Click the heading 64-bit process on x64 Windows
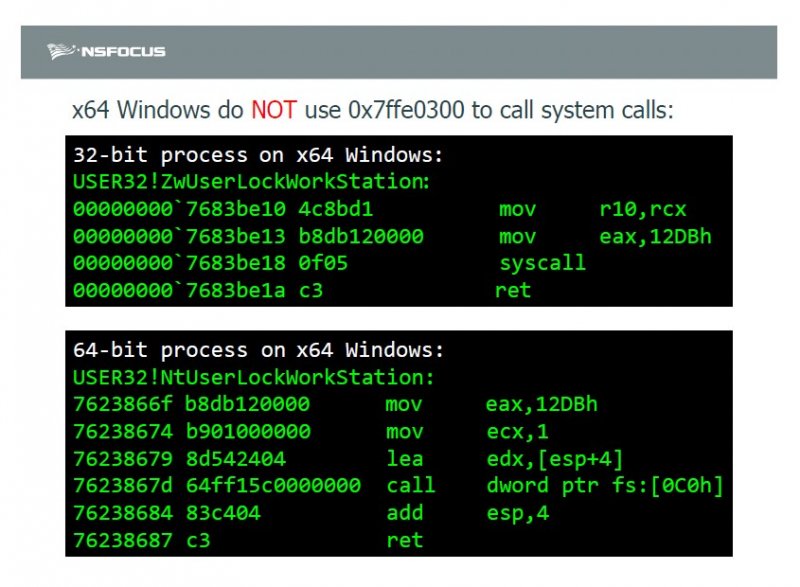Screen dimensions: 800x587 coord(258,350)
